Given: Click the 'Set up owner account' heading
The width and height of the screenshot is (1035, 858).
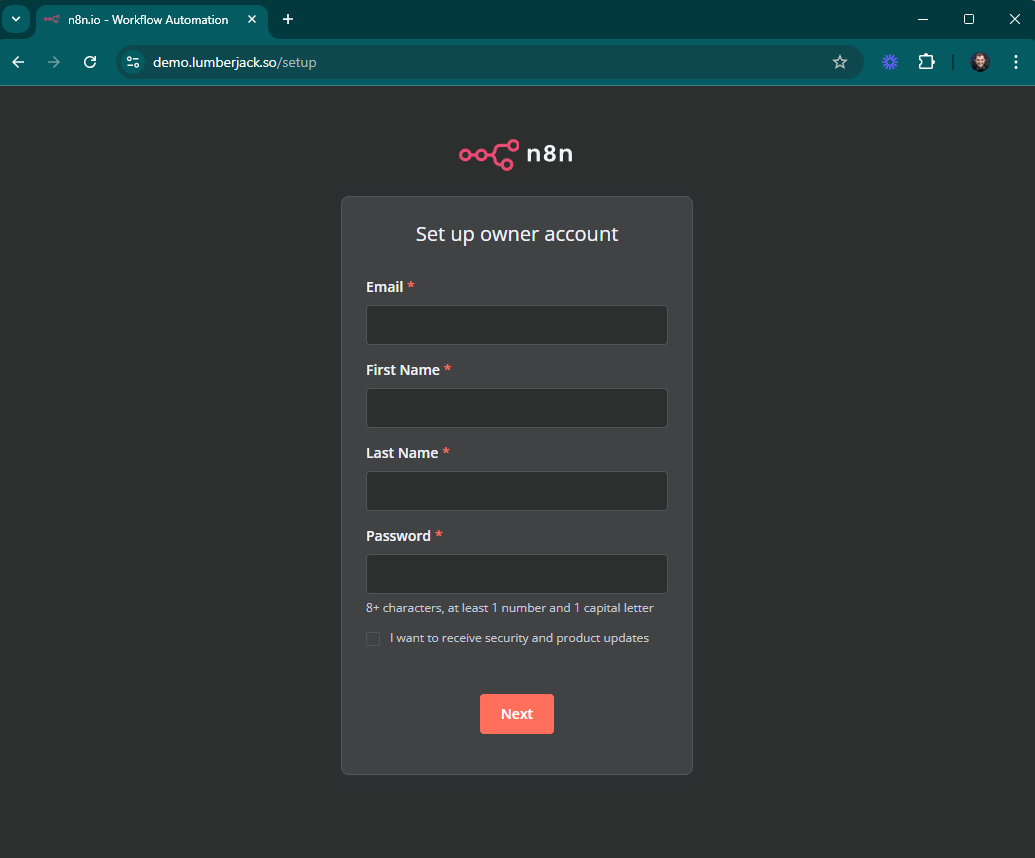Looking at the screenshot, I should click(x=517, y=234).
